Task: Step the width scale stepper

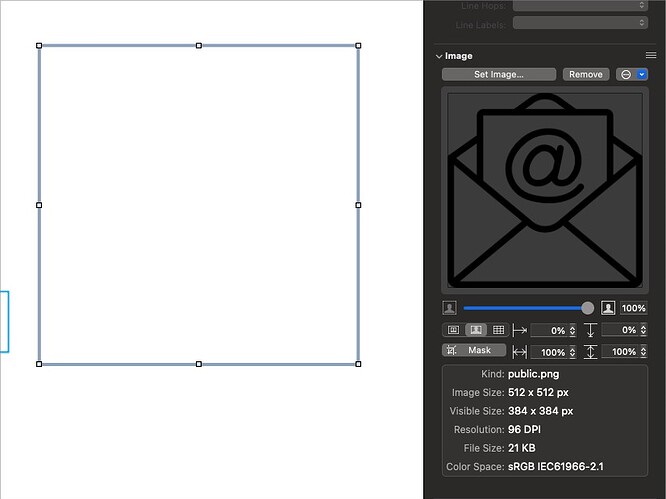Action: [572, 352]
